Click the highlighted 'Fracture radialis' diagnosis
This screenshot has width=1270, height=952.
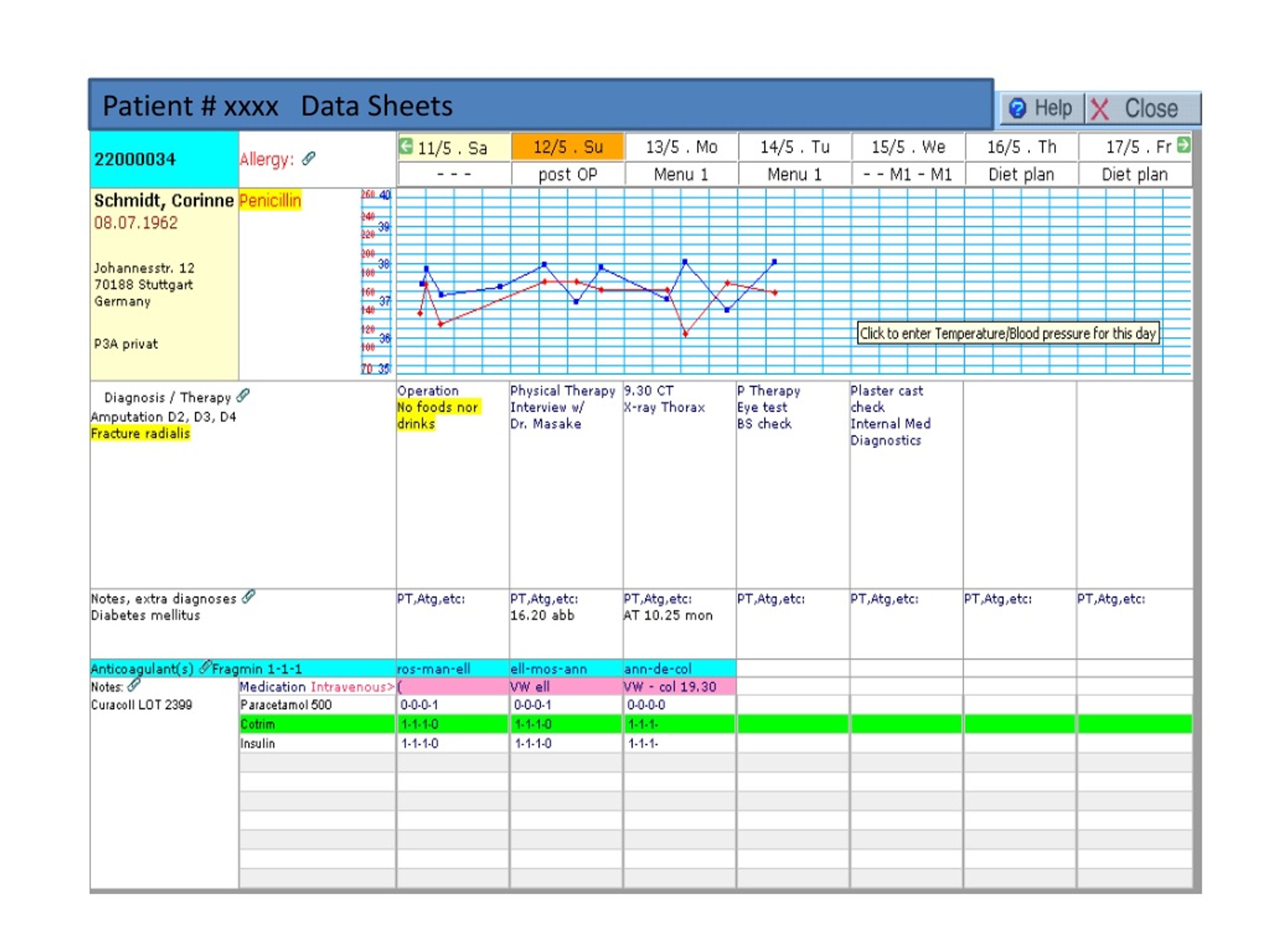[140, 433]
